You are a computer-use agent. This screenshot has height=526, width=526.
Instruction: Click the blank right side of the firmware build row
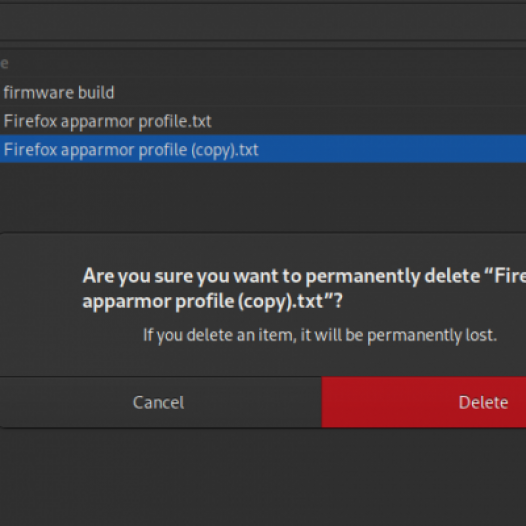tap(319, 92)
